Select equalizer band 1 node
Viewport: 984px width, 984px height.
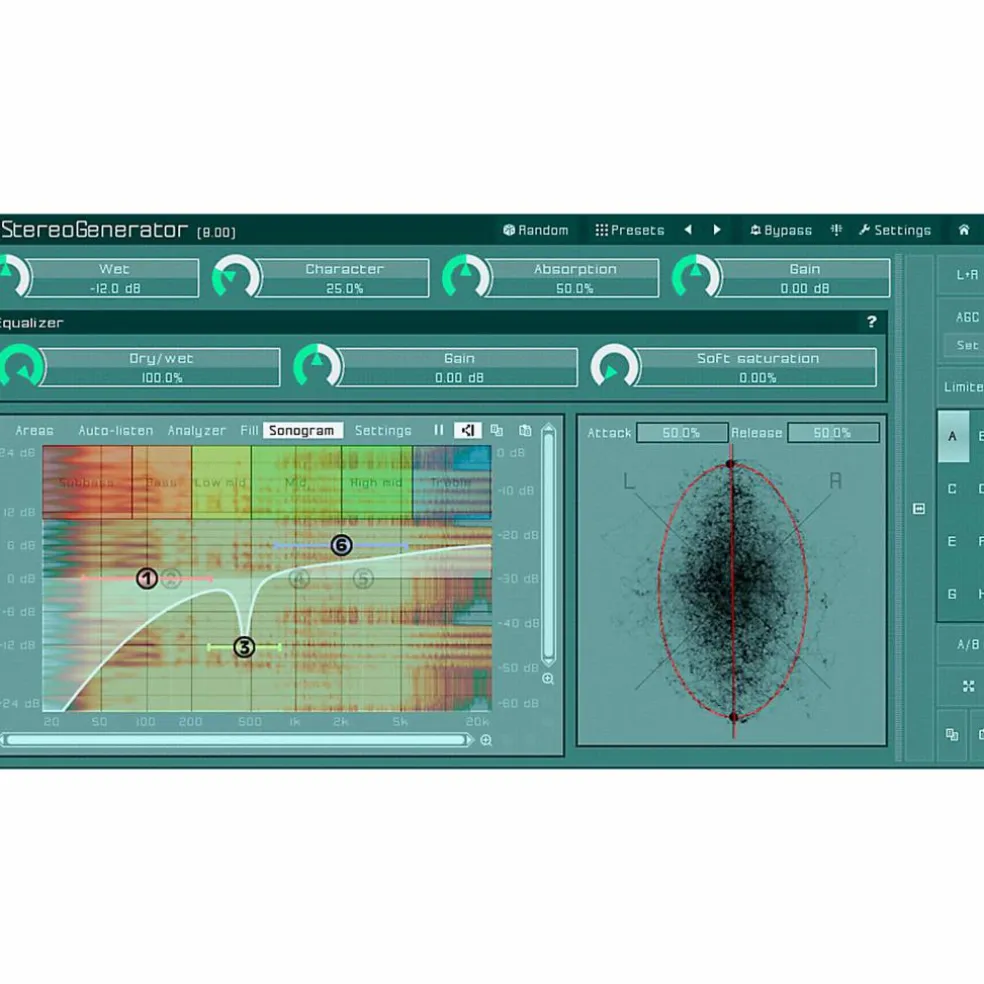[x=147, y=578]
